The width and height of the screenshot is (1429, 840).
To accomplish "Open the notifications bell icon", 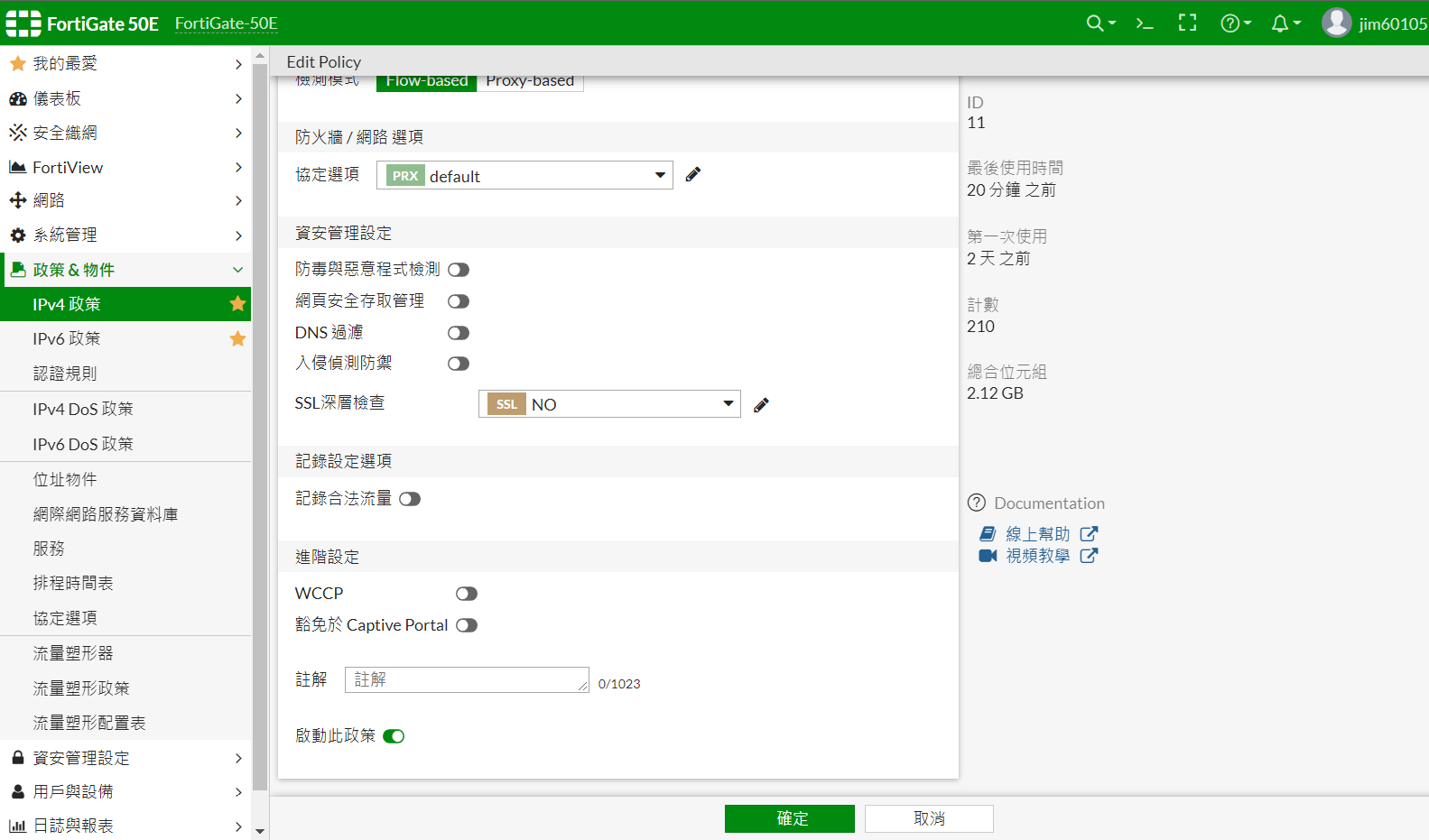I will click(1285, 23).
